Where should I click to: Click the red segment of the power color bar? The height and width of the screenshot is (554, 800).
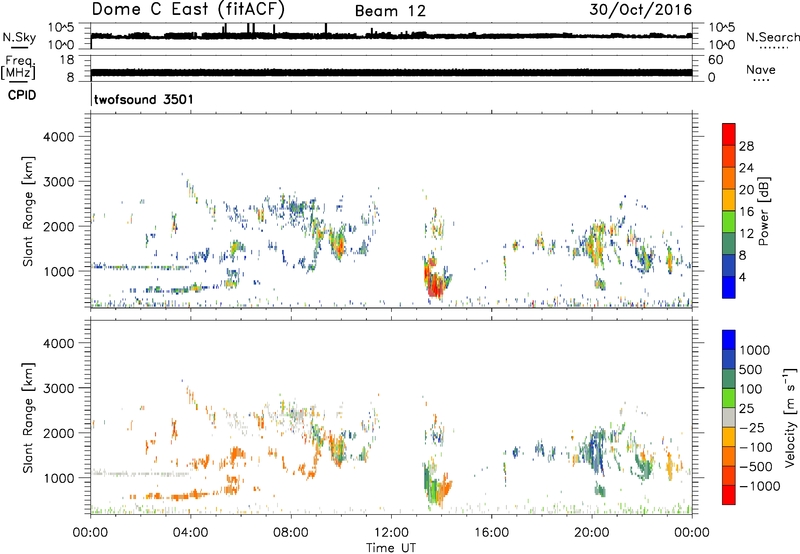tap(729, 134)
